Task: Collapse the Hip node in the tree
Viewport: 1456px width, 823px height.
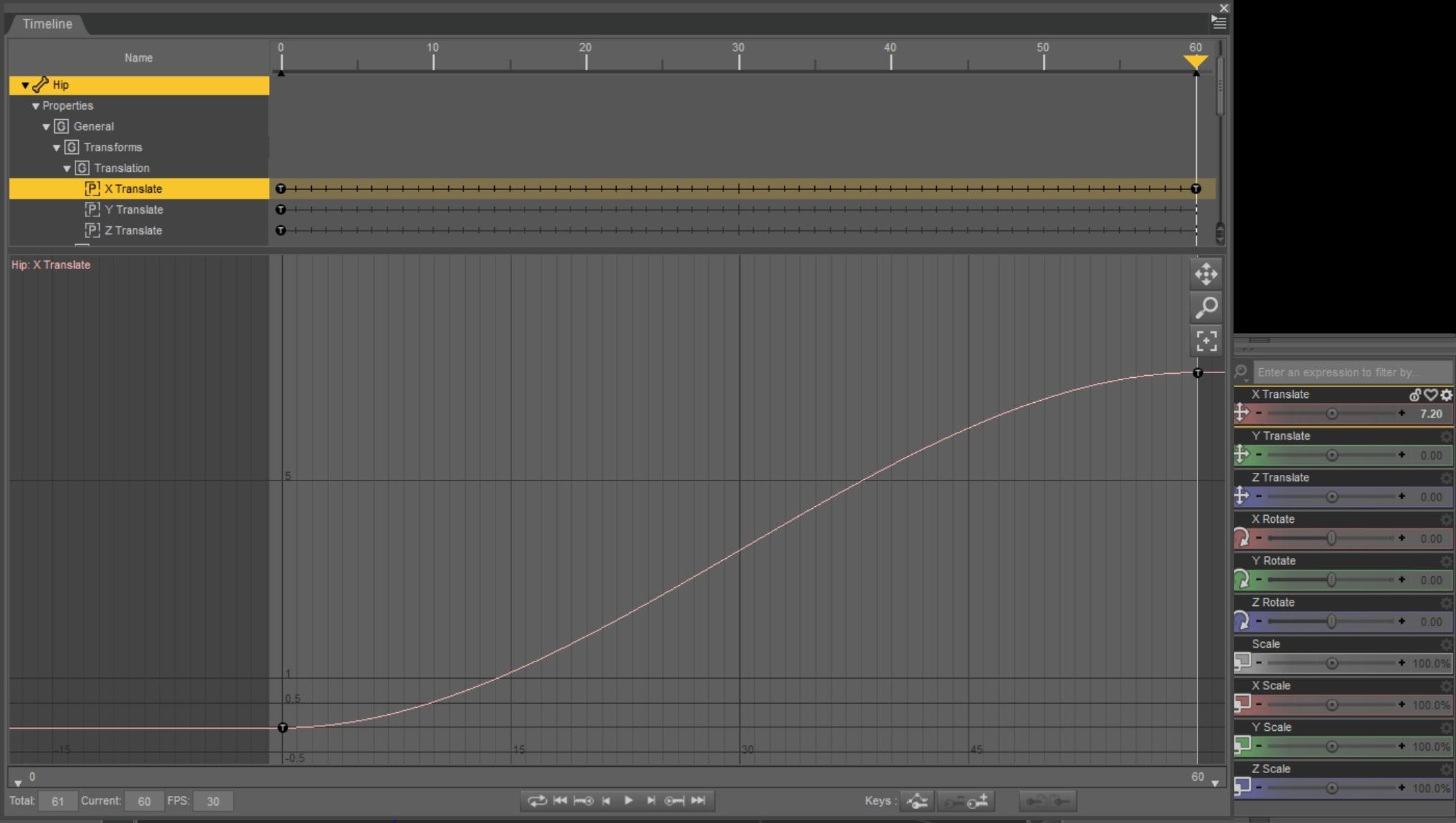Action: [25, 85]
